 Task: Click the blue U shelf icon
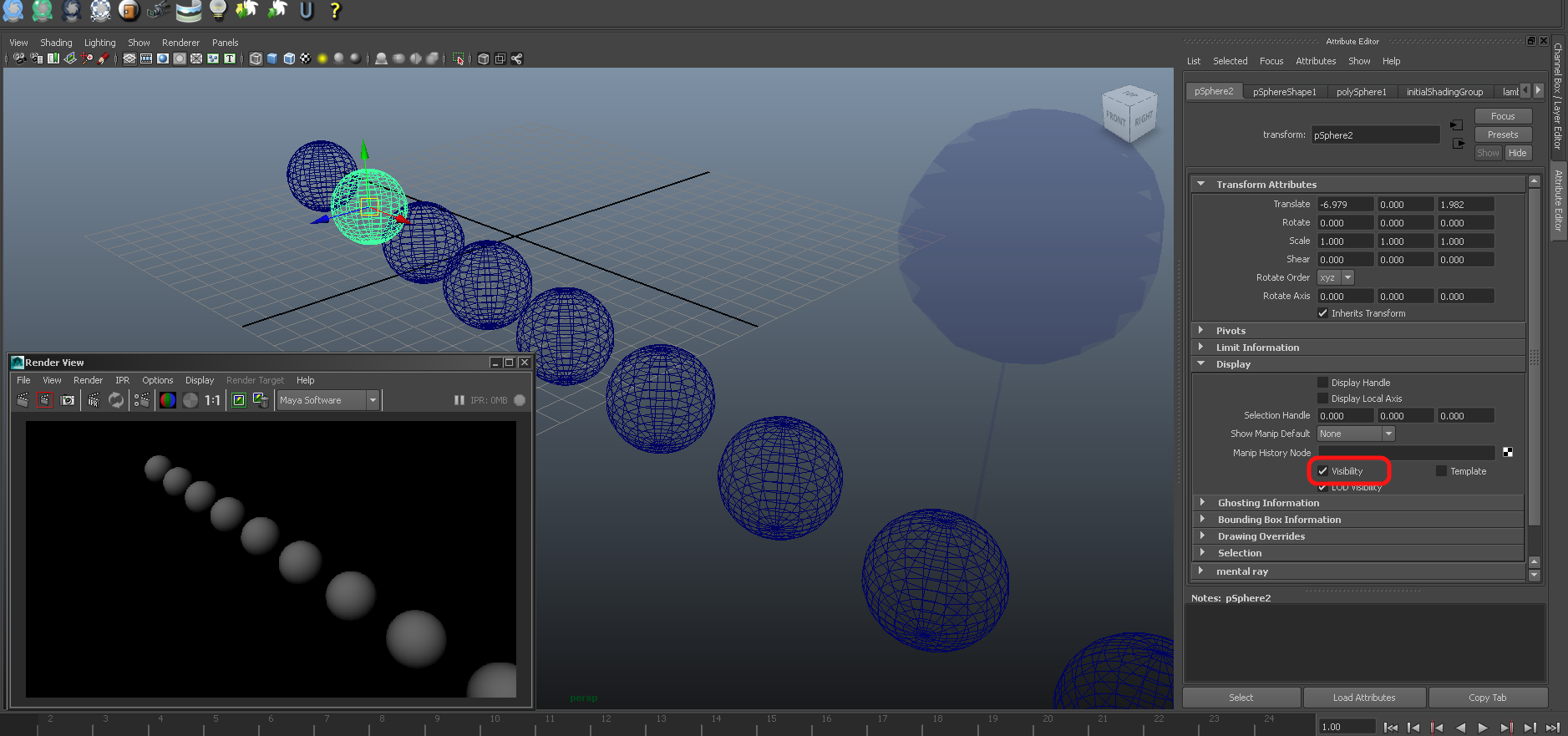point(307,10)
